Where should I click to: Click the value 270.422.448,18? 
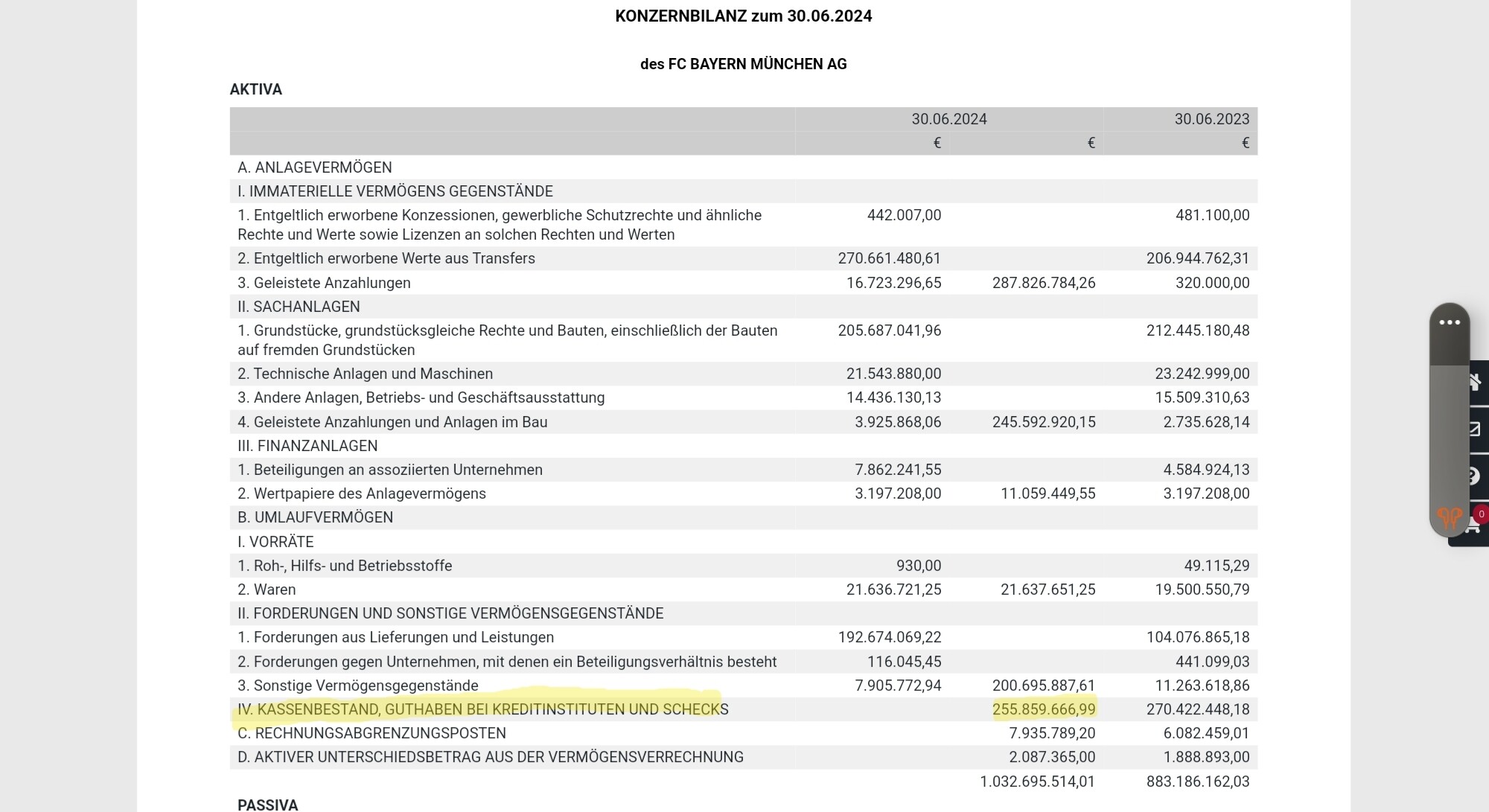click(x=1198, y=709)
